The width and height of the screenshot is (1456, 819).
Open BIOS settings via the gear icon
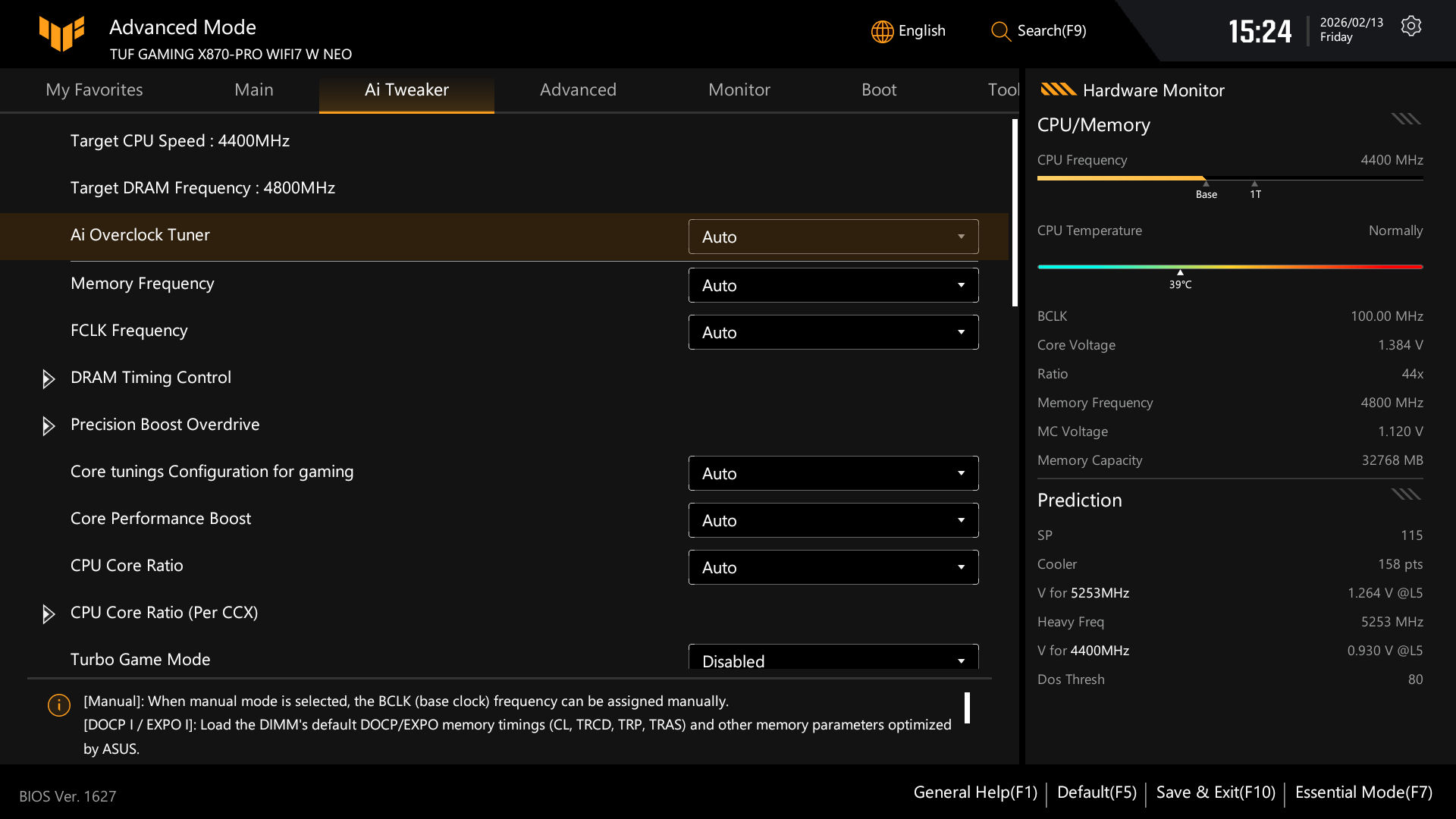pos(1411,25)
